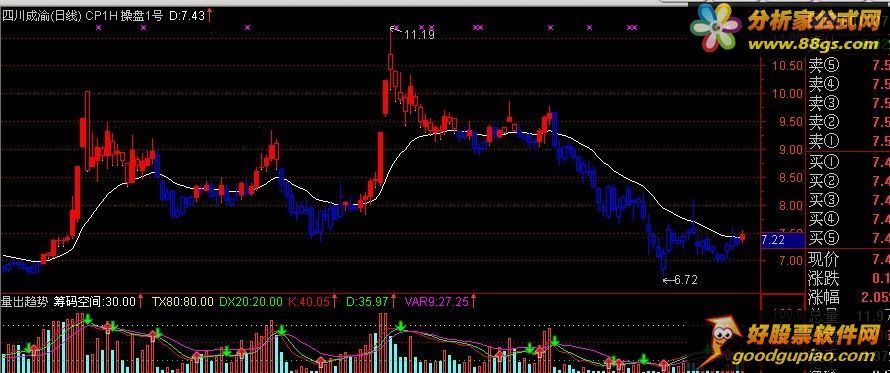
Task: Click the red arrow beside D:35.97 indicator
Action: coord(392,301)
